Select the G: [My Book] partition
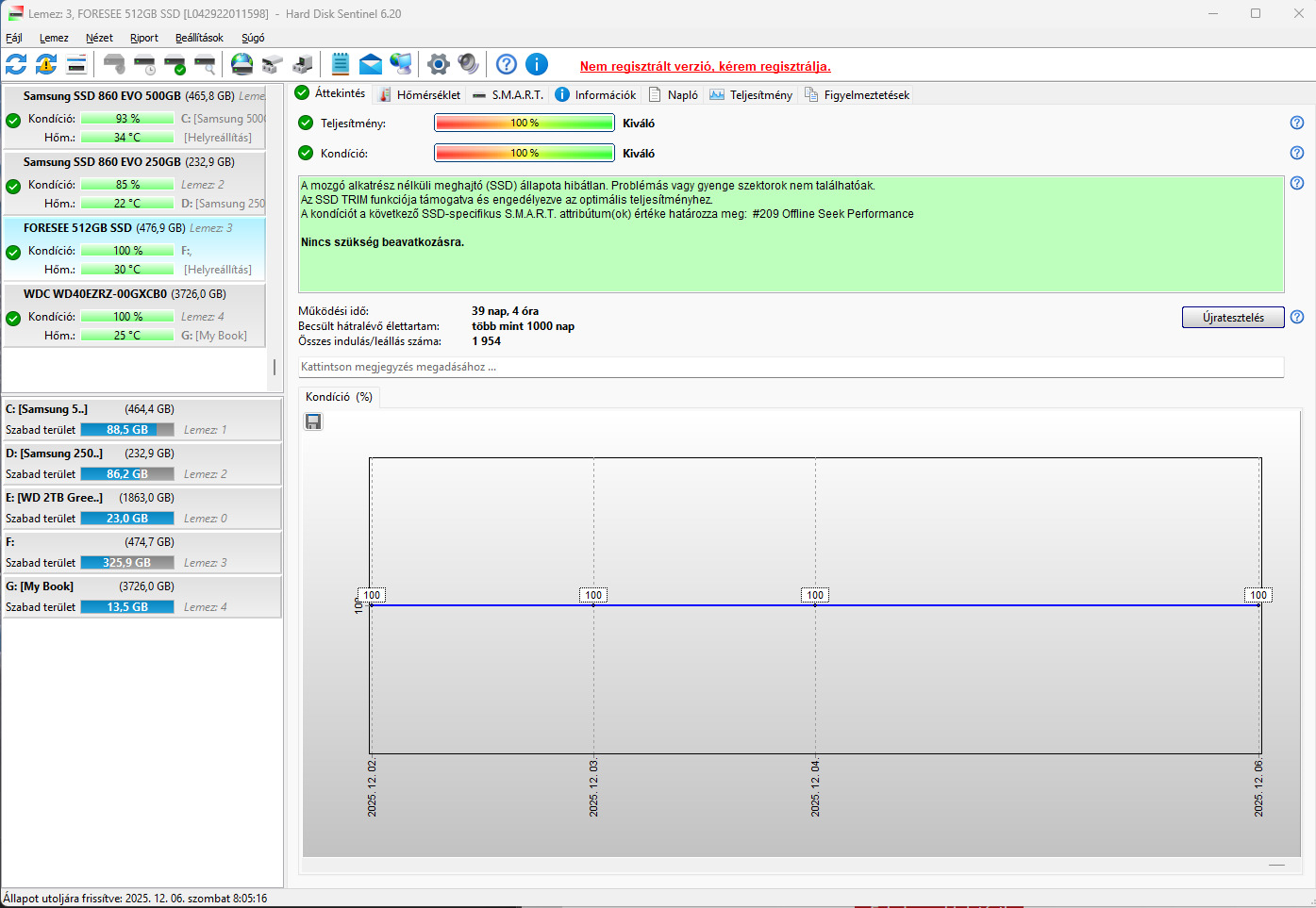 coord(142,597)
